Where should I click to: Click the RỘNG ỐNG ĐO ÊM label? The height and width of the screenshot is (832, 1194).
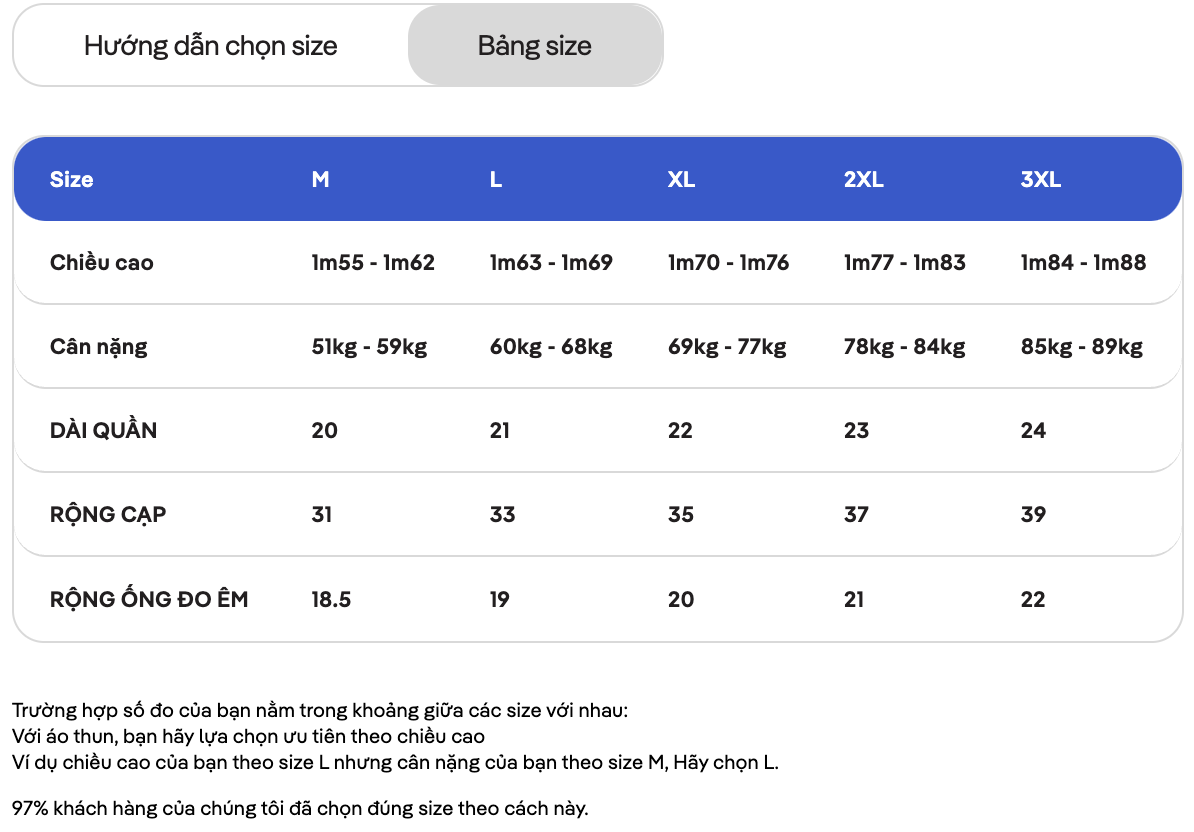pyautogui.click(x=149, y=599)
